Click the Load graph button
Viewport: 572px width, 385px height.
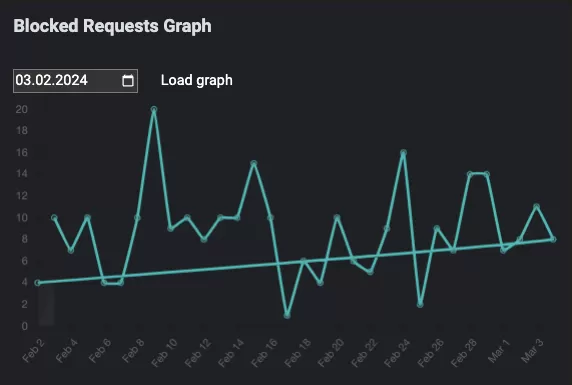point(197,81)
